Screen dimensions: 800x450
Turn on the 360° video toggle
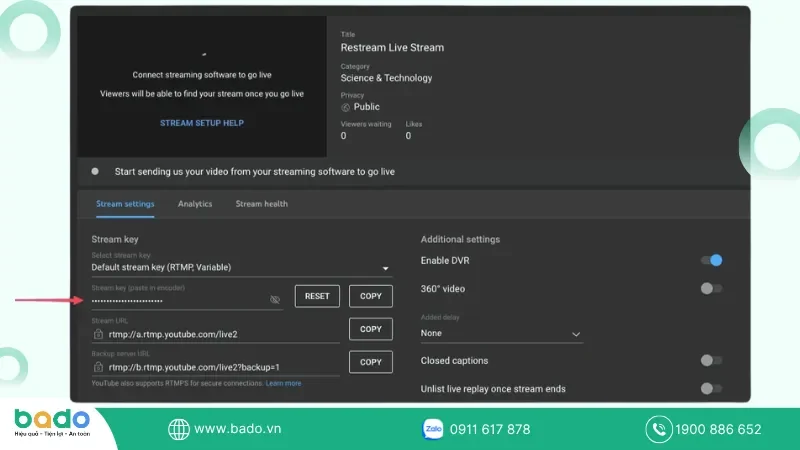[712, 289]
